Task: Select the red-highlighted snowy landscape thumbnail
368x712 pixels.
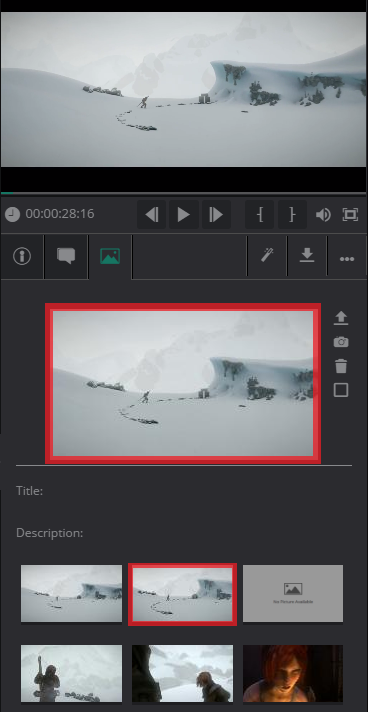Action: click(x=183, y=594)
